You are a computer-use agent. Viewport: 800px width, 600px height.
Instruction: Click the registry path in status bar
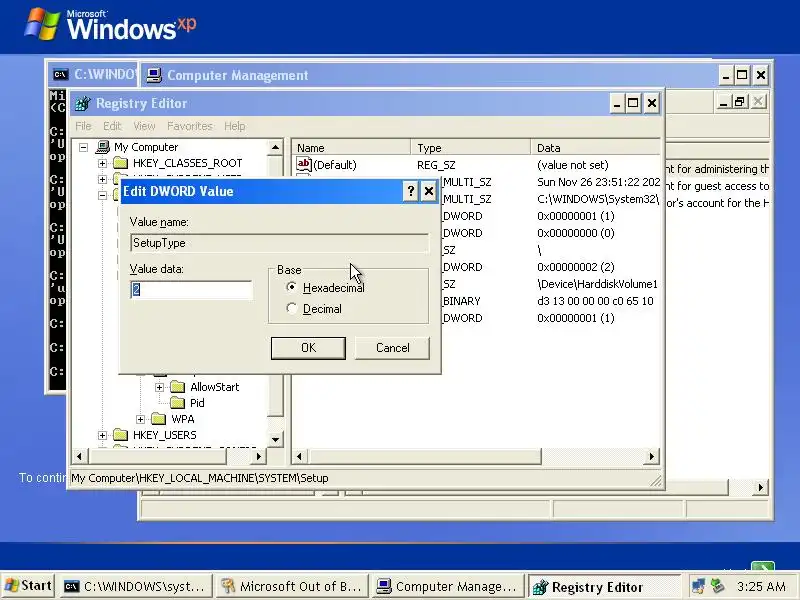[199, 478]
